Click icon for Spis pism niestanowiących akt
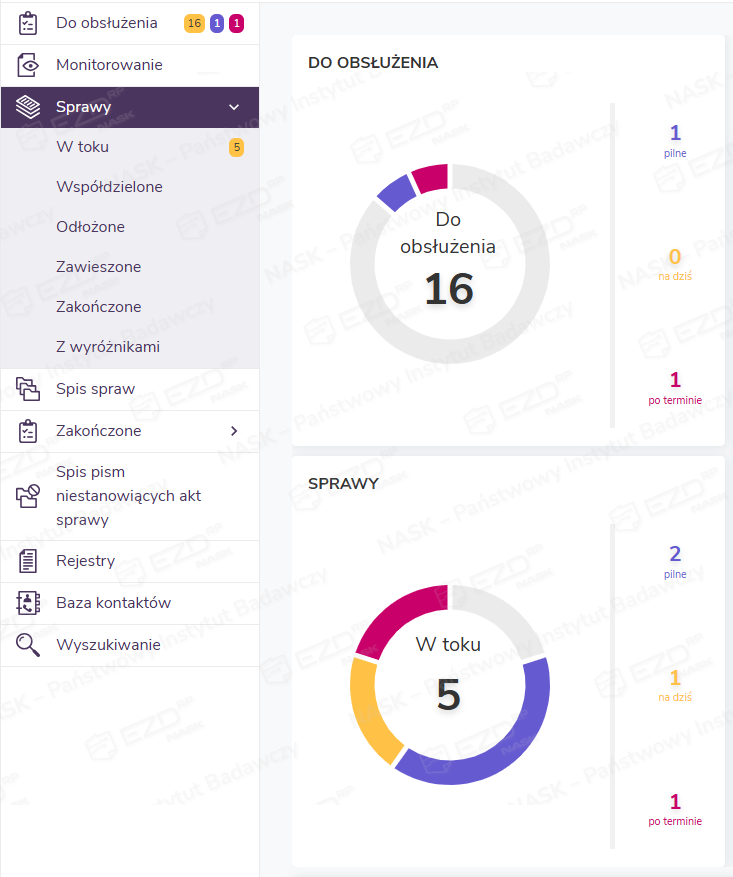Viewport: 733px width, 877px height. (28, 496)
